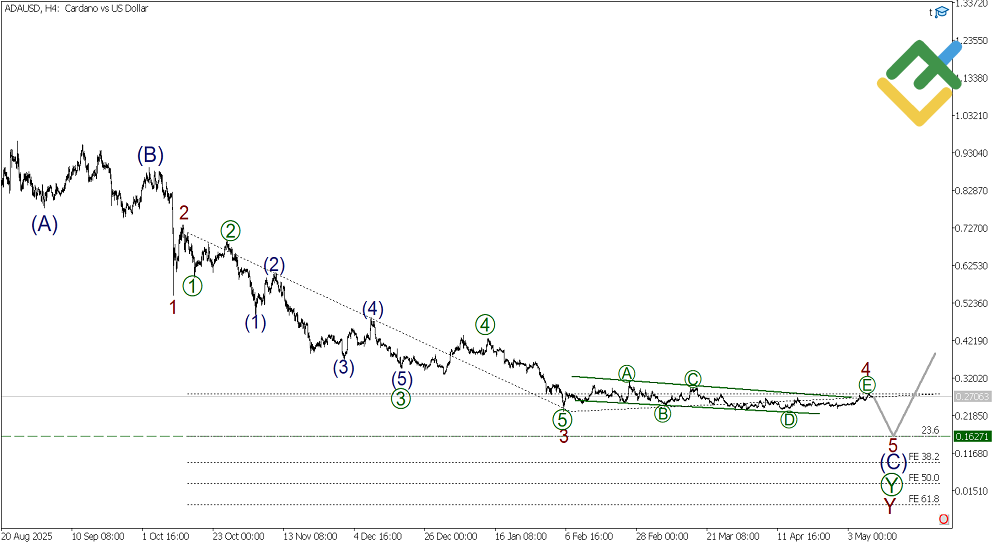Click the green circled 5 wave marker
The width and height of the screenshot is (1000, 545).
click(x=562, y=419)
